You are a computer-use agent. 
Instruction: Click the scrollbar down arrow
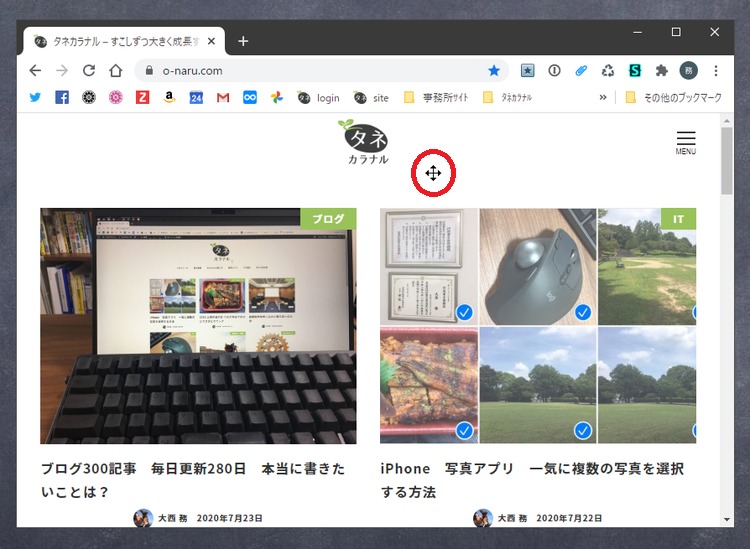[x=727, y=519]
